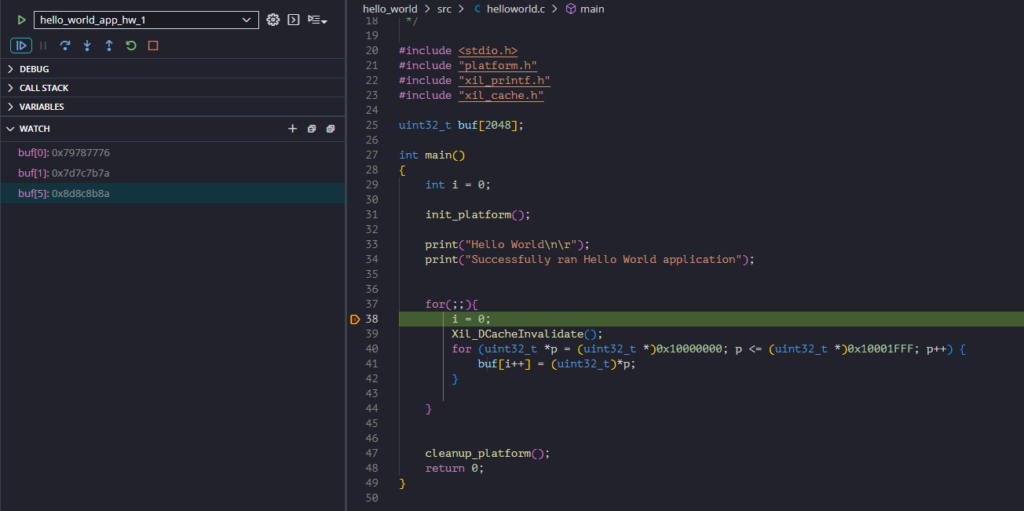1024x511 pixels.
Task: Click "return 0;" on line 48
Action: point(455,468)
